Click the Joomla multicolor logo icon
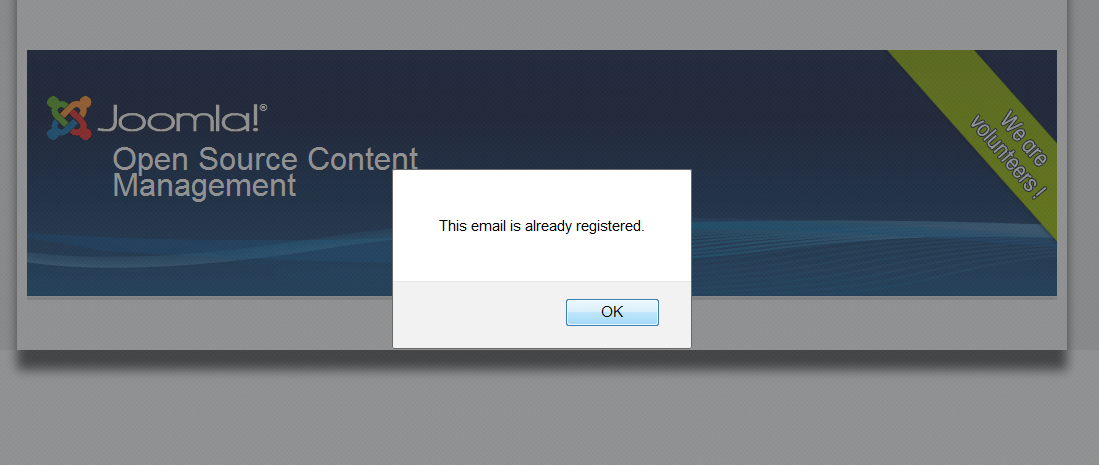Image resolution: width=1099 pixels, height=465 pixels. (69, 118)
